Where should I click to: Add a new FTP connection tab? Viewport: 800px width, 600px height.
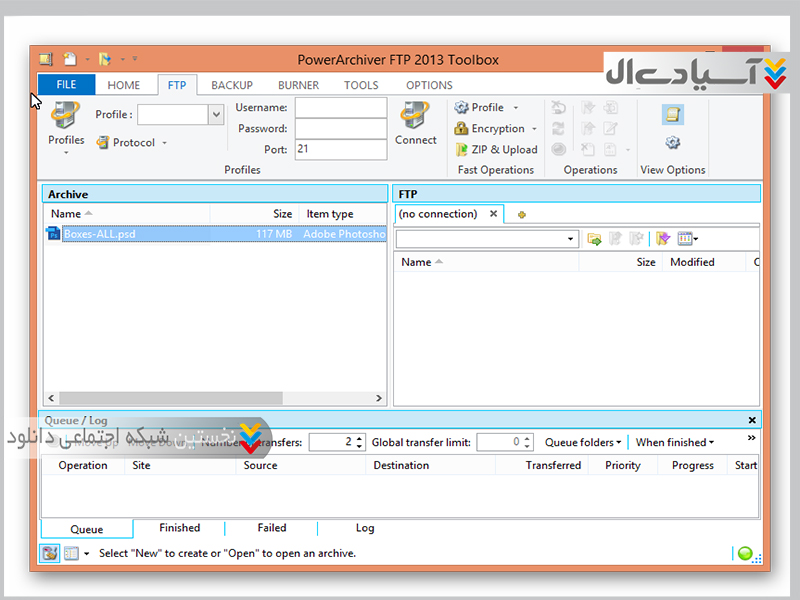point(521,214)
